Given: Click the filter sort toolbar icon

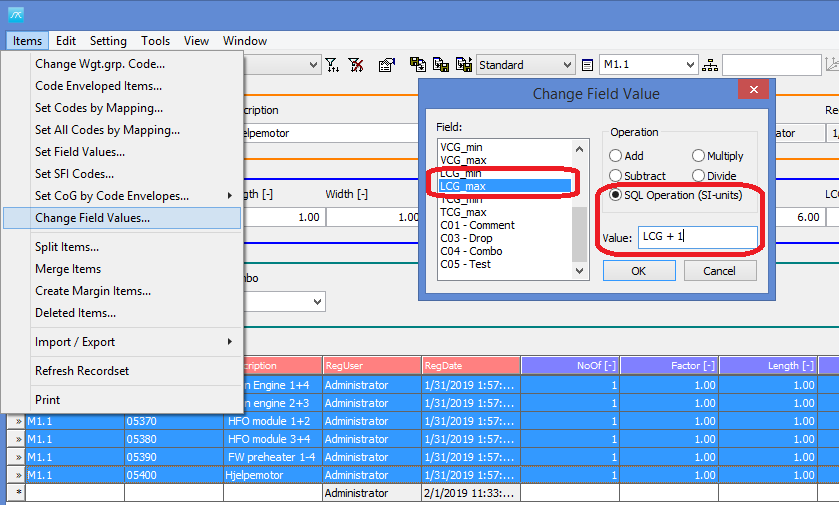Looking at the screenshot, I should 332,65.
